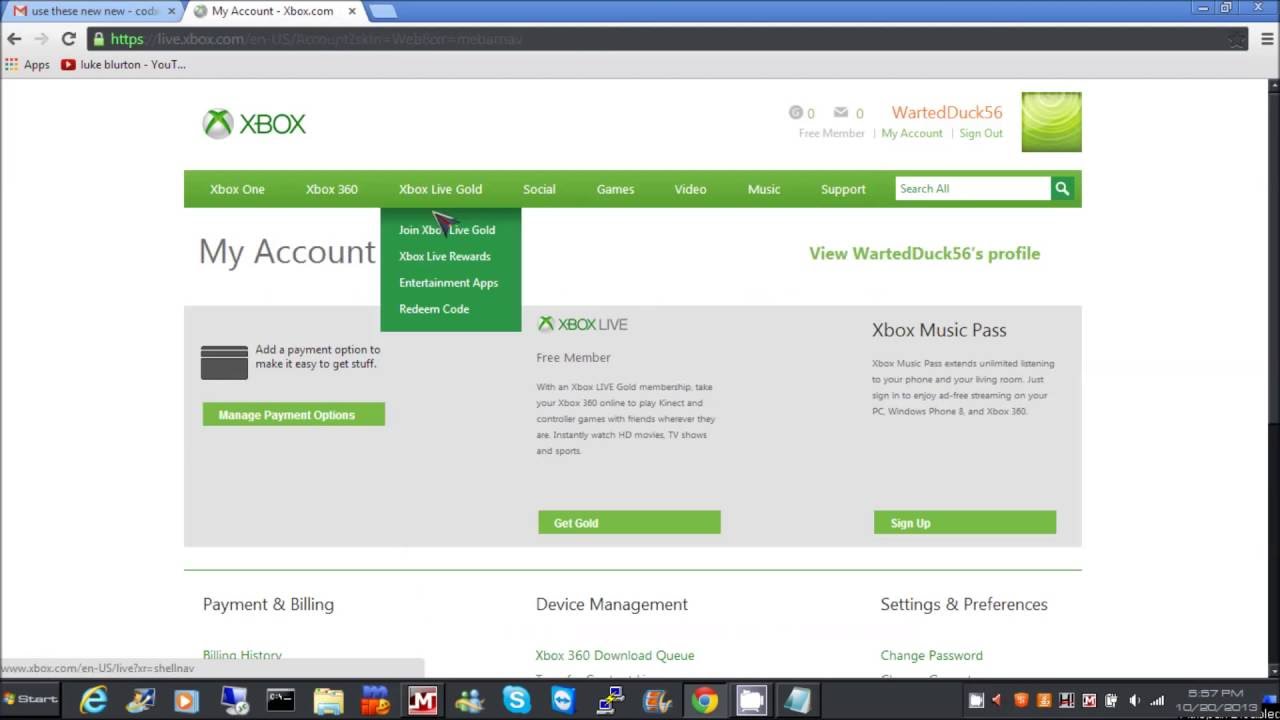Open the messages envelope icon
This screenshot has height=720, width=1280.
click(x=841, y=113)
